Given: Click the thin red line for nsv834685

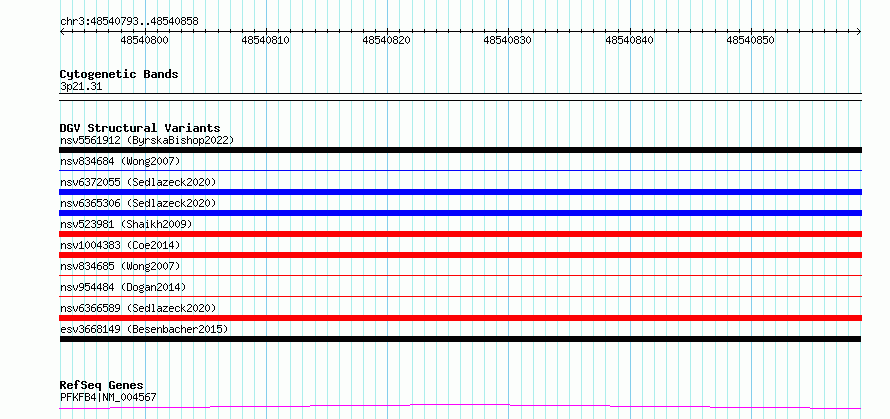Looking at the screenshot, I should (x=460, y=275).
